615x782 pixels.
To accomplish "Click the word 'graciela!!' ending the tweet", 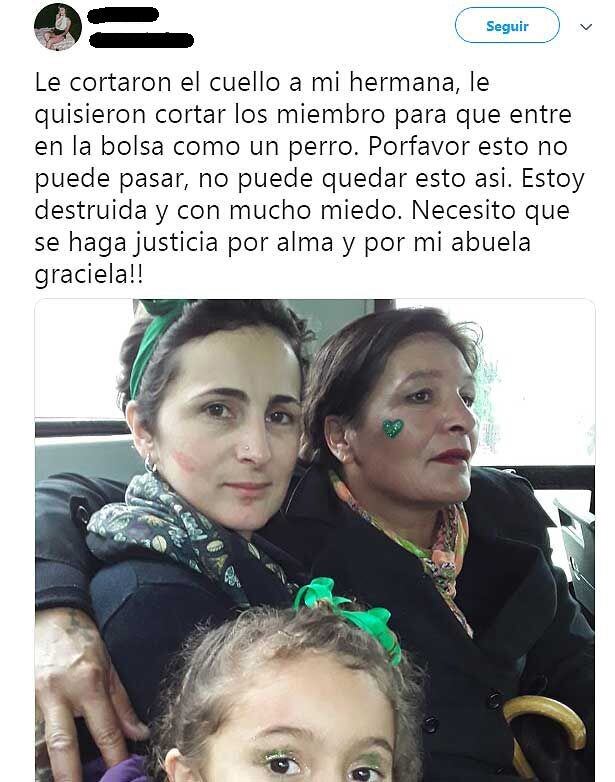I will (89, 275).
